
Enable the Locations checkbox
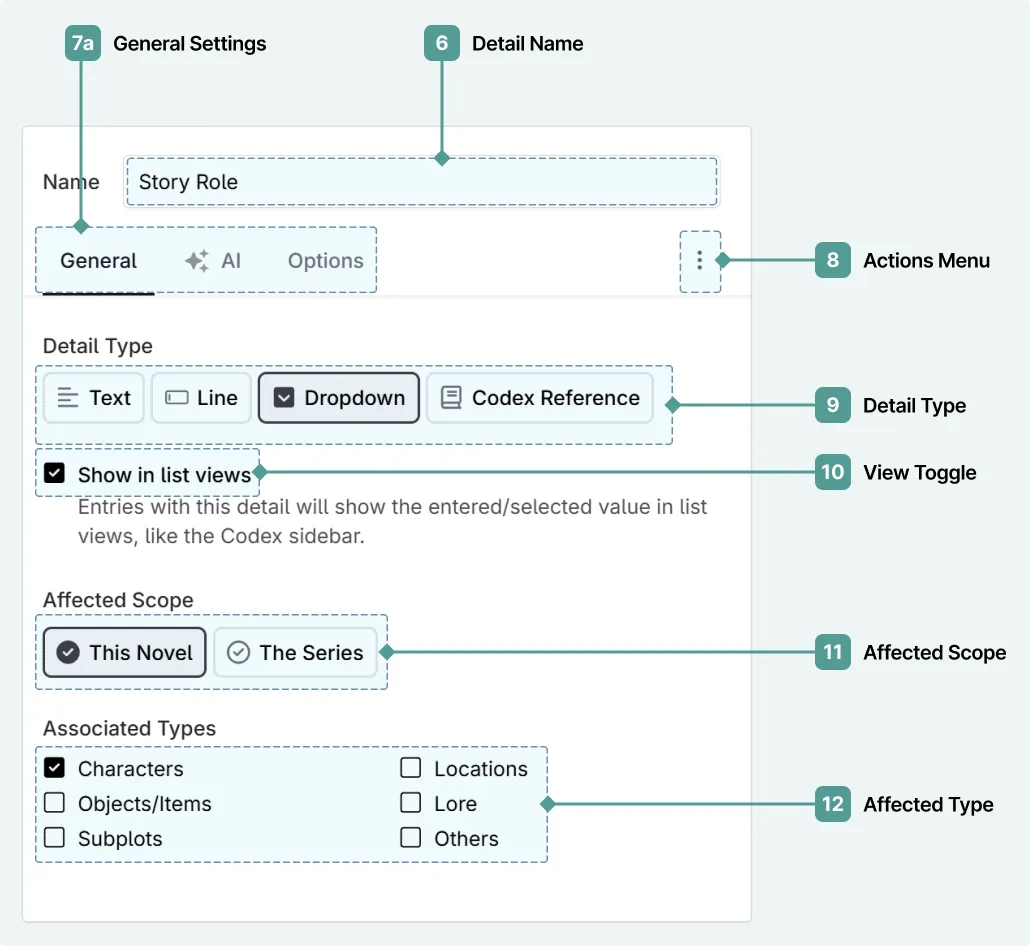(411, 768)
